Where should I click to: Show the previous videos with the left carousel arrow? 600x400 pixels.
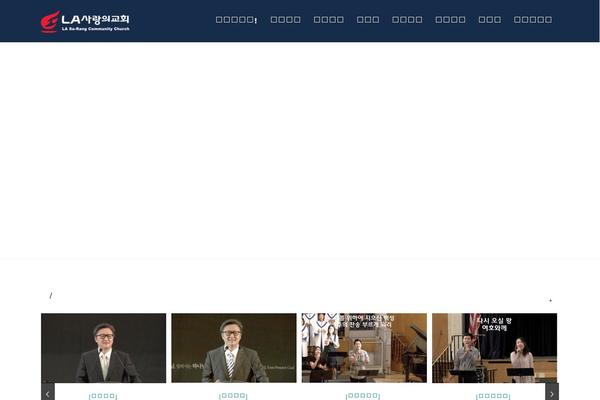point(48,393)
